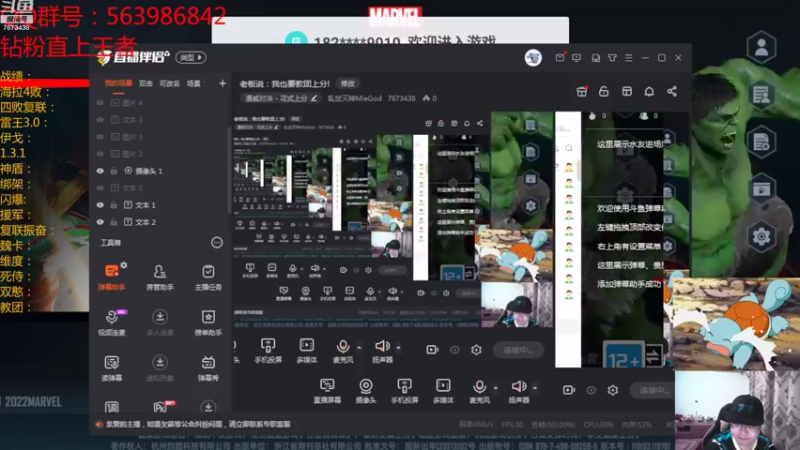The height and width of the screenshot is (450, 800).
Task: Open the layout icon in stream header
Action: click(627, 91)
